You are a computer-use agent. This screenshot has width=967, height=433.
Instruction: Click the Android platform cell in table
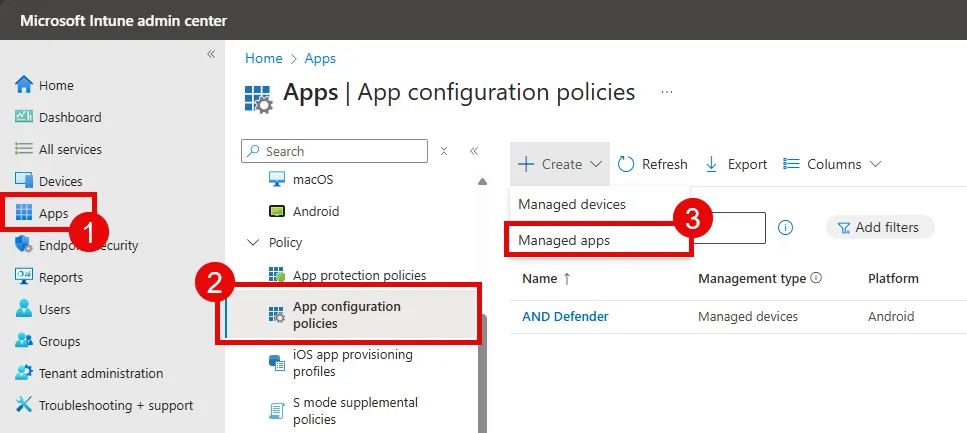pos(891,316)
